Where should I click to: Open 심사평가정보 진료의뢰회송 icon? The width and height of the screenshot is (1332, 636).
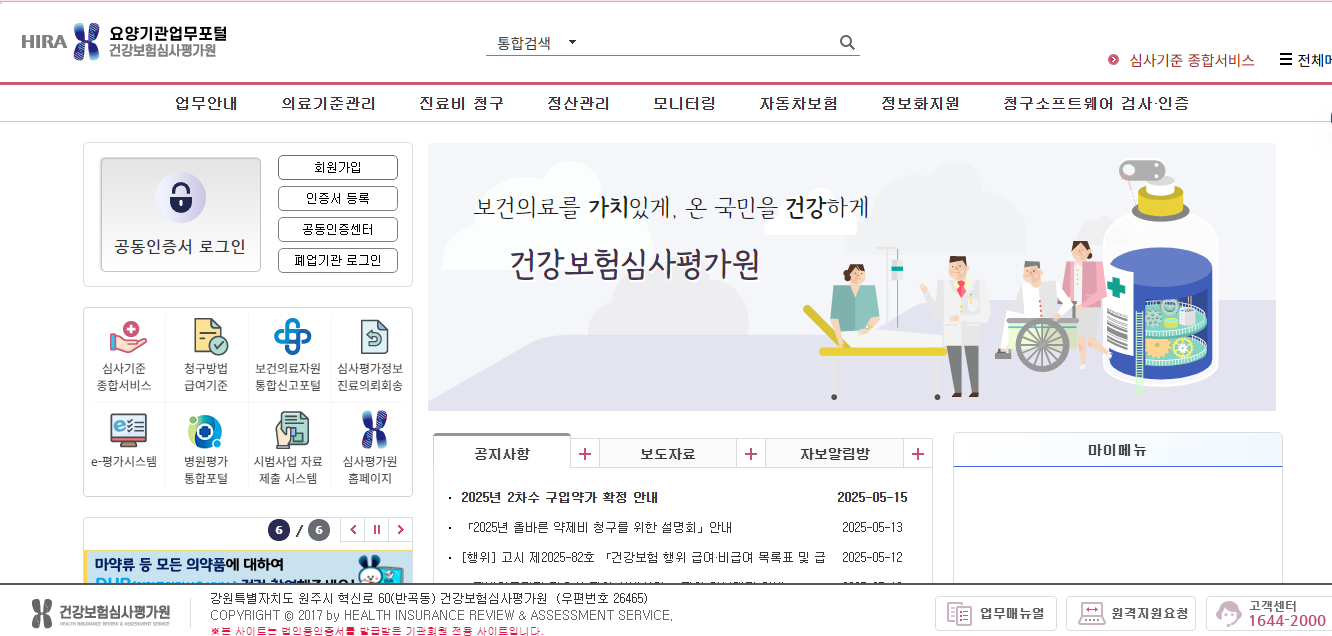pyautogui.click(x=370, y=356)
